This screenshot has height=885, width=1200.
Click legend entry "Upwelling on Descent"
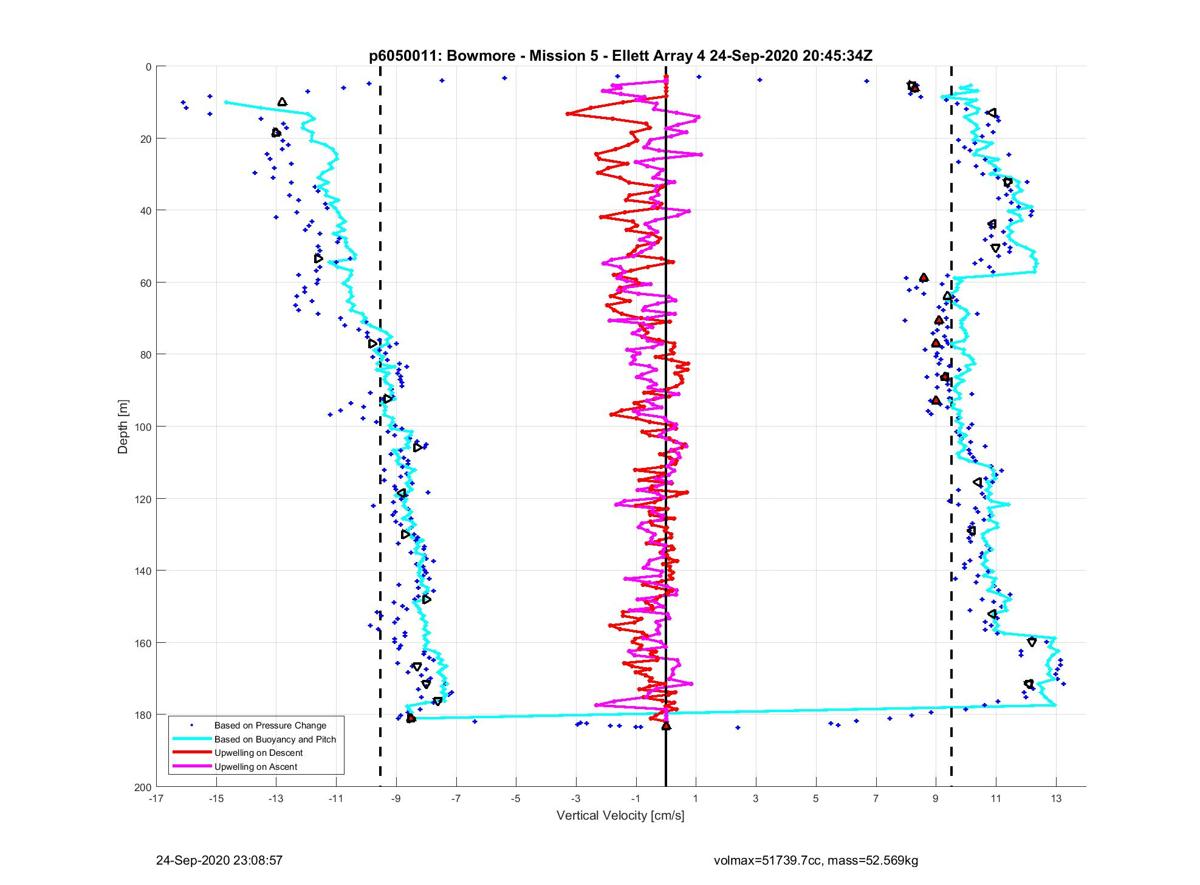(258, 752)
